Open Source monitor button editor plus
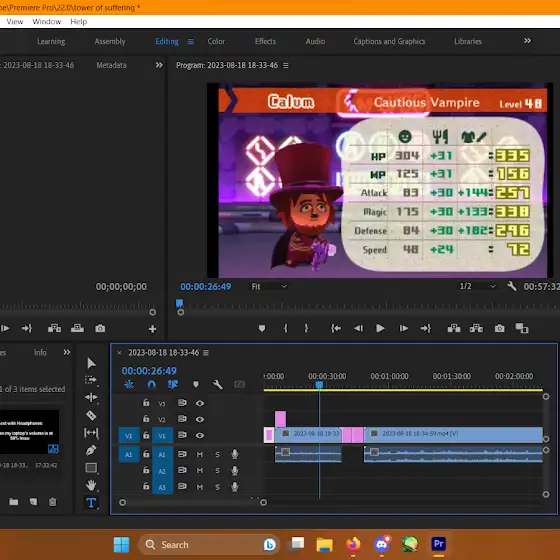 coord(152,329)
